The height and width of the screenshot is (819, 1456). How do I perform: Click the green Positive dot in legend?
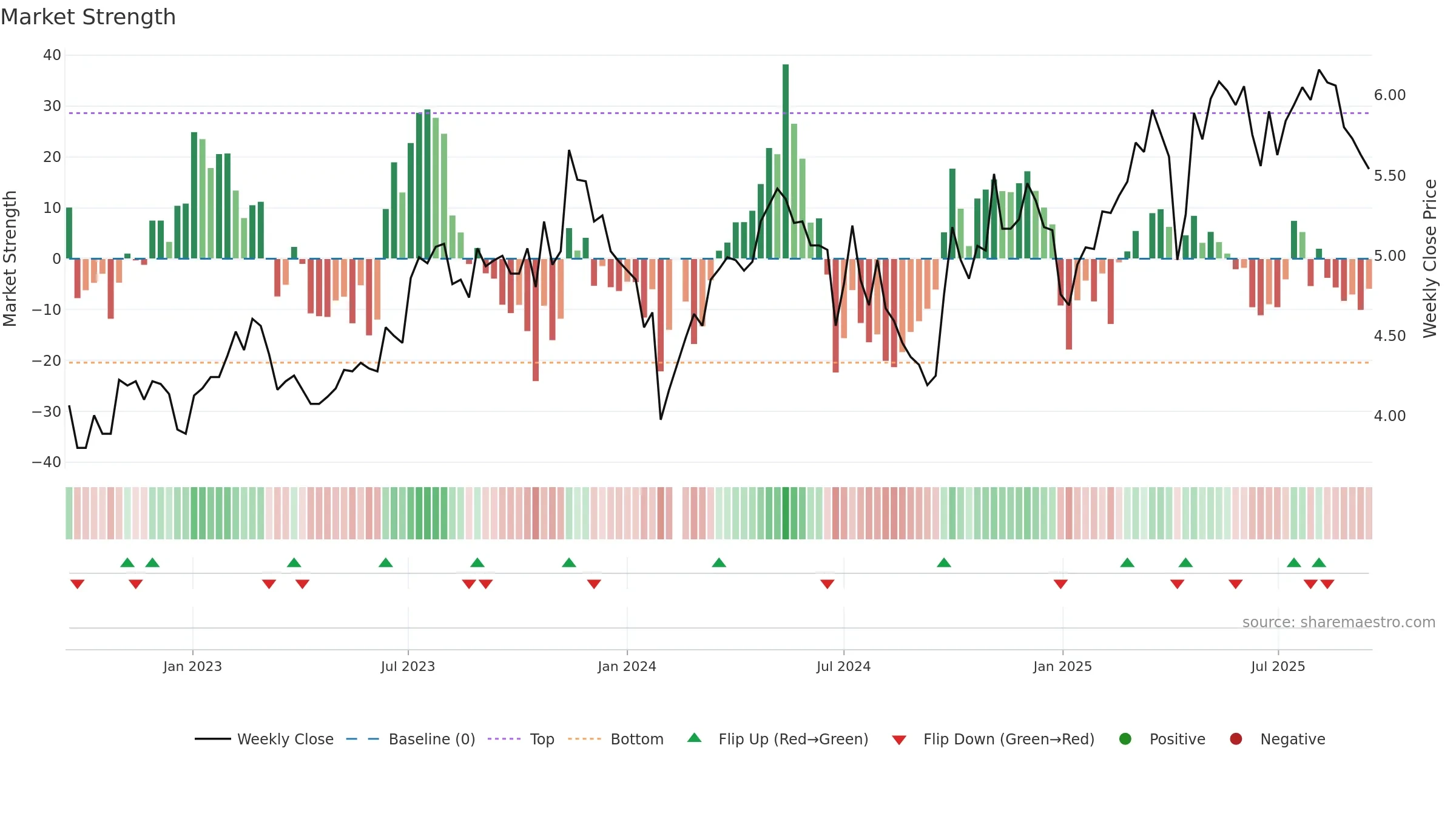click(1125, 739)
